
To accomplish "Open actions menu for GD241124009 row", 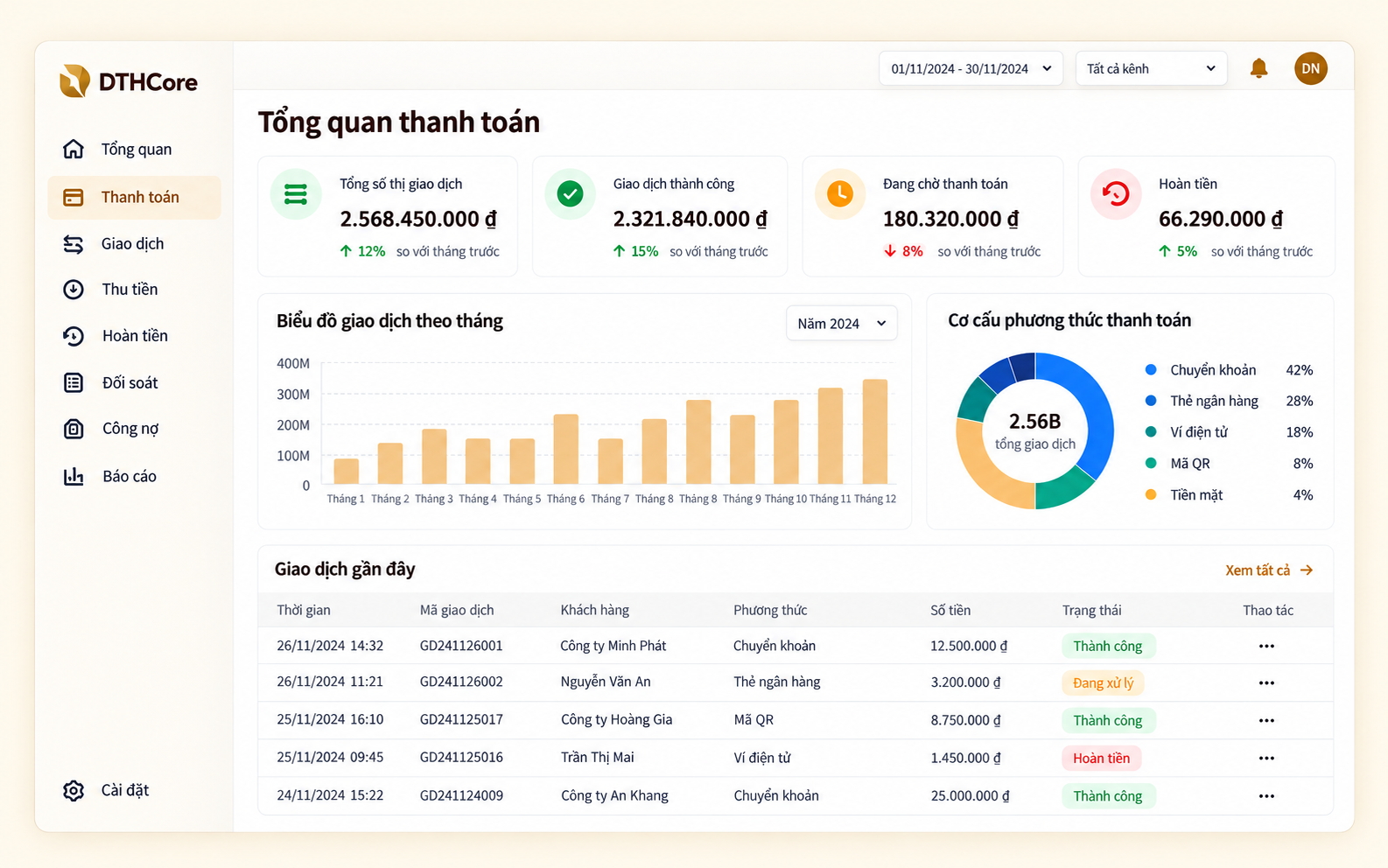I will (1266, 796).
